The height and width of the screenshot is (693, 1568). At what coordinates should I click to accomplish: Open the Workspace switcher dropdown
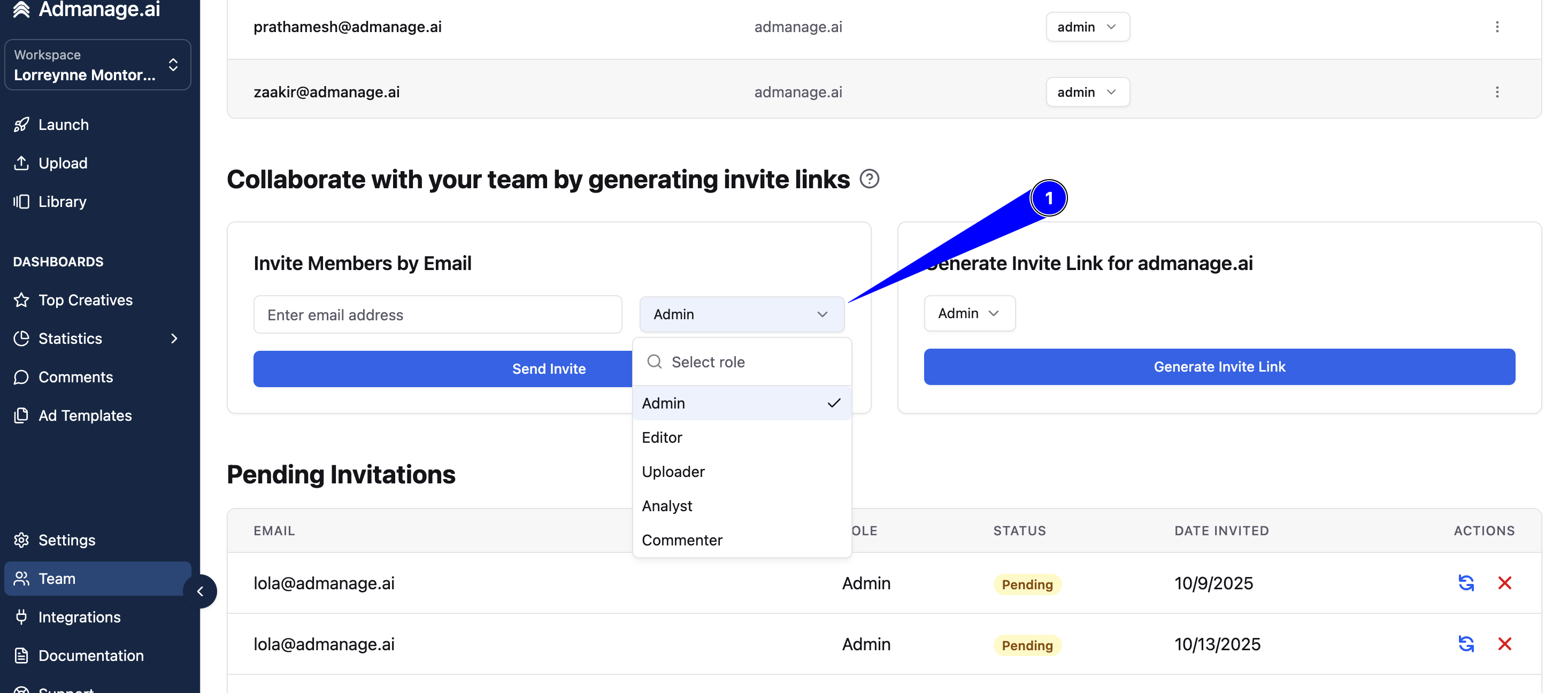(x=97, y=65)
